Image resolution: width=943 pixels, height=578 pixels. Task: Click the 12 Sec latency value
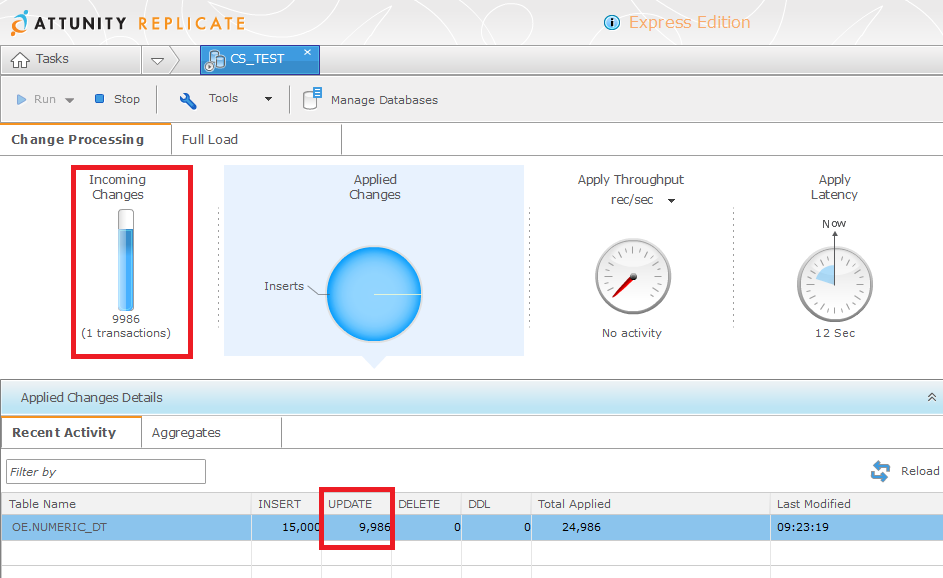(x=835, y=333)
